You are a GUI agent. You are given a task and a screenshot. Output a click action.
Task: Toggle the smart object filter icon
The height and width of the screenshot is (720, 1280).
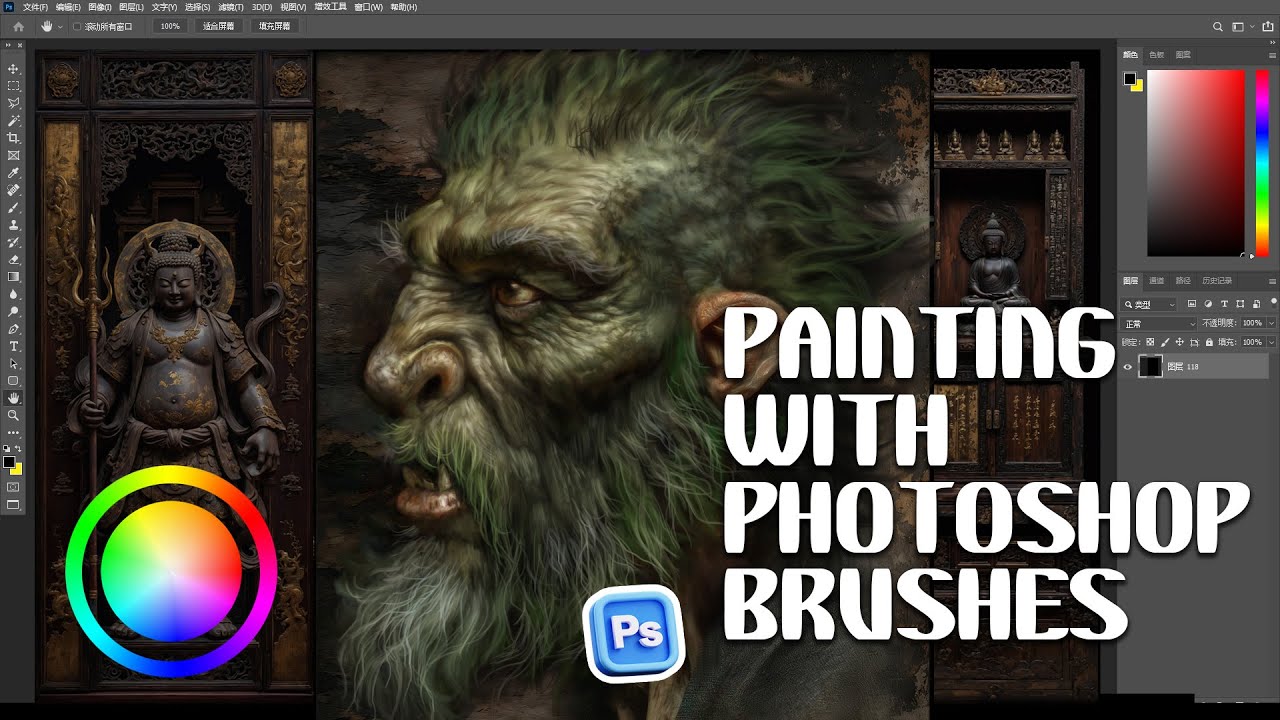tap(1256, 304)
